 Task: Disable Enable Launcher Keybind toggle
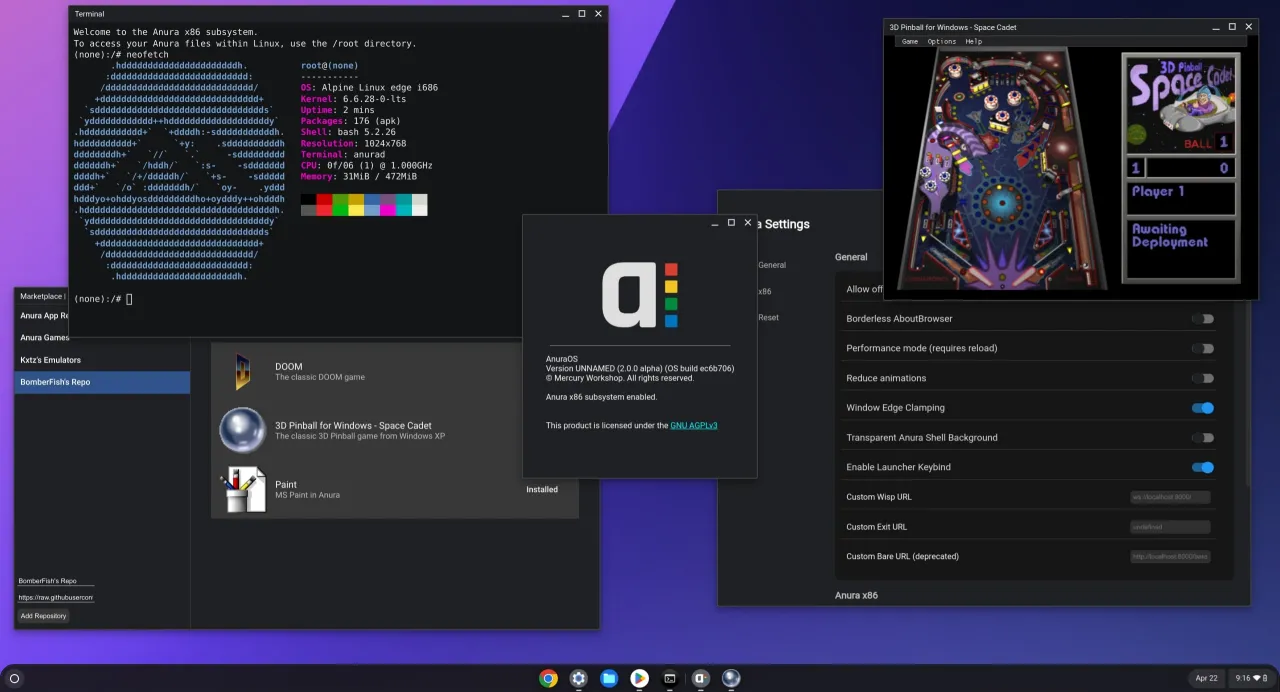point(1203,467)
